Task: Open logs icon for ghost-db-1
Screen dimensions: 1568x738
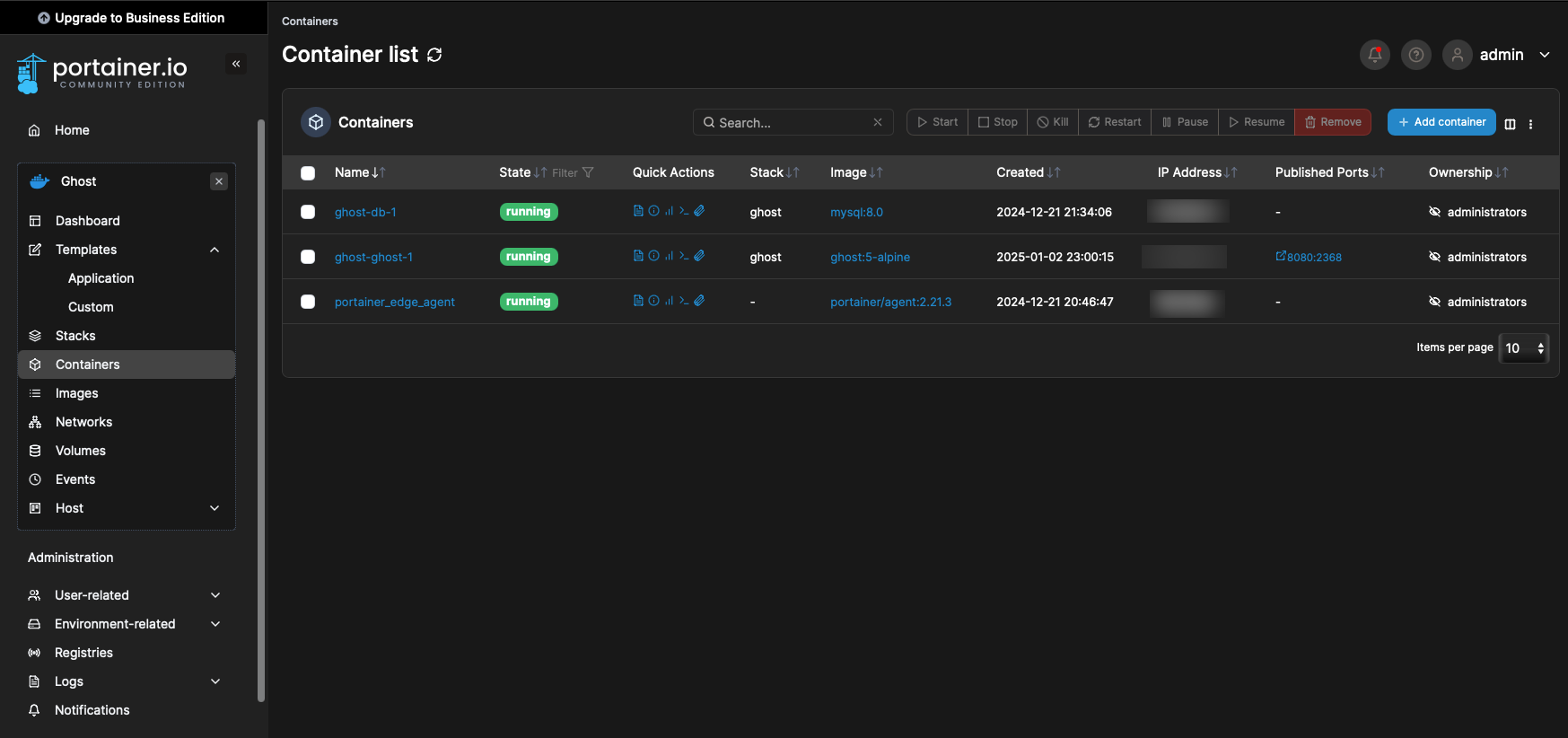Action: point(638,211)
